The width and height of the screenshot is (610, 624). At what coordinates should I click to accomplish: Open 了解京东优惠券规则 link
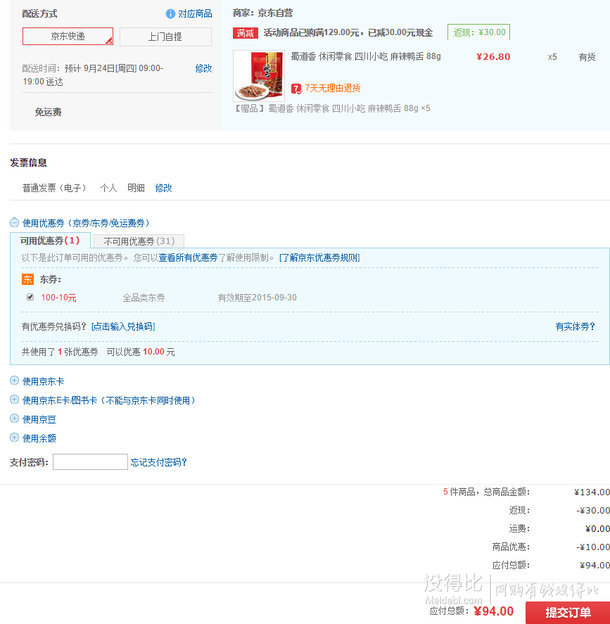(320, 257)
